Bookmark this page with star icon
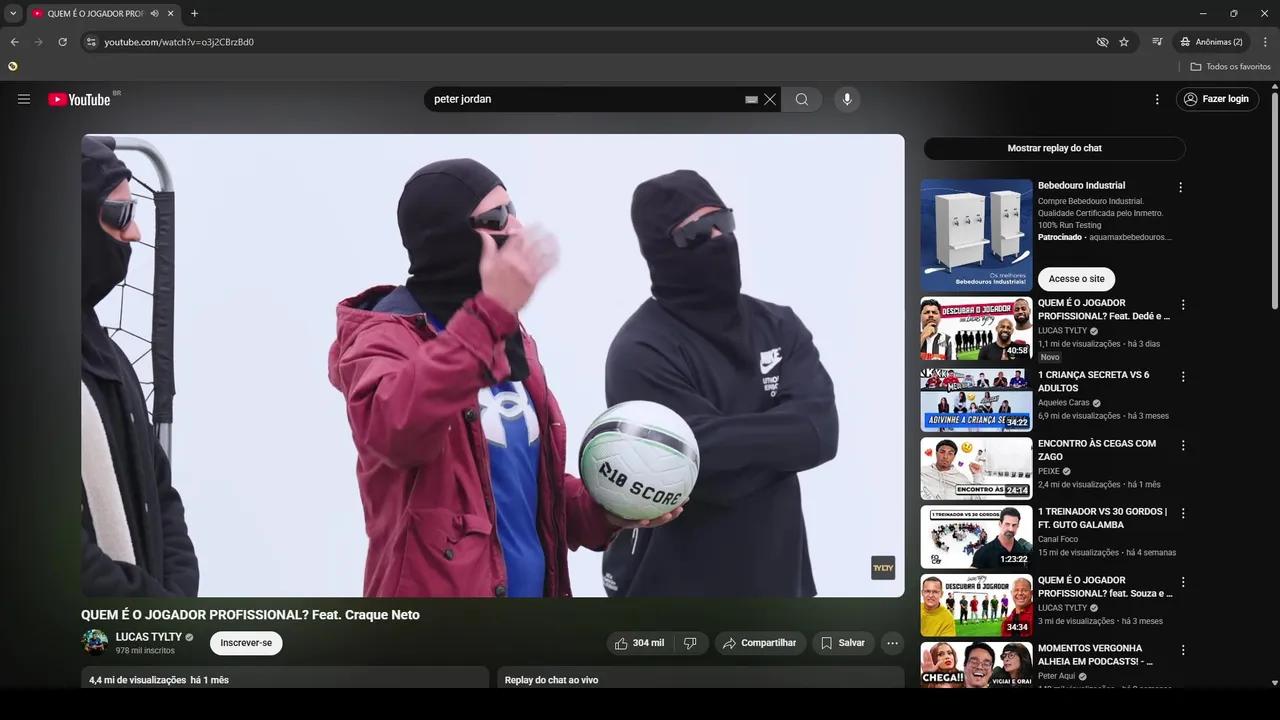 (1124, 42)
